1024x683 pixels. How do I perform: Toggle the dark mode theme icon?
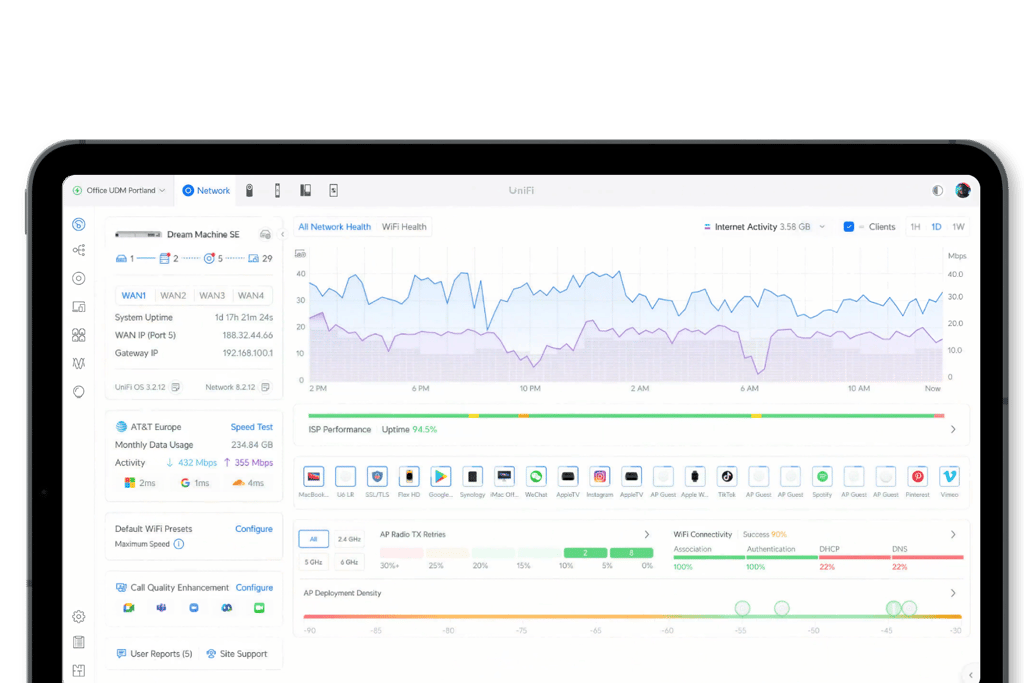pyautogui.click(x=937, y=191)
